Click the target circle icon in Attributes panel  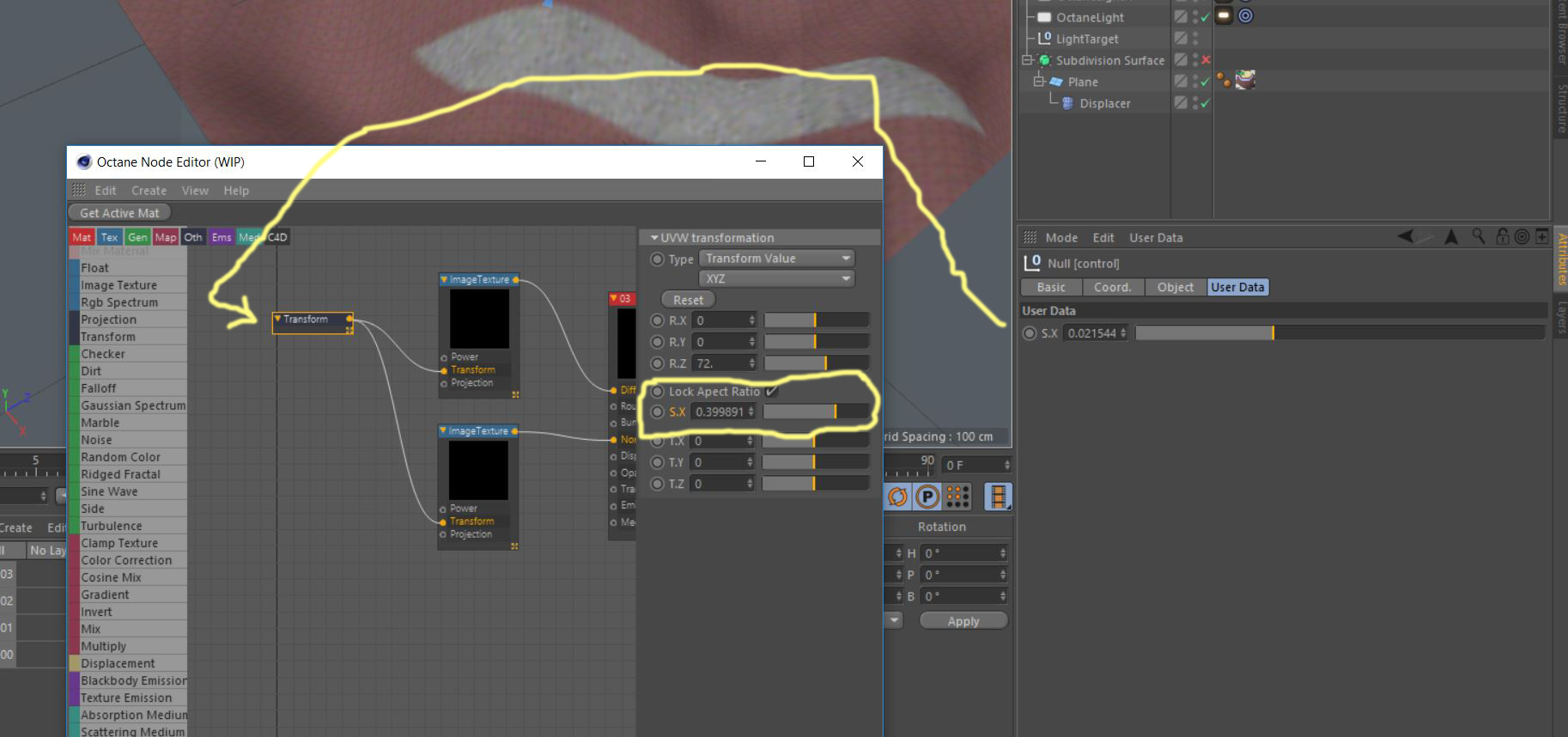(x=1522, y=236)
